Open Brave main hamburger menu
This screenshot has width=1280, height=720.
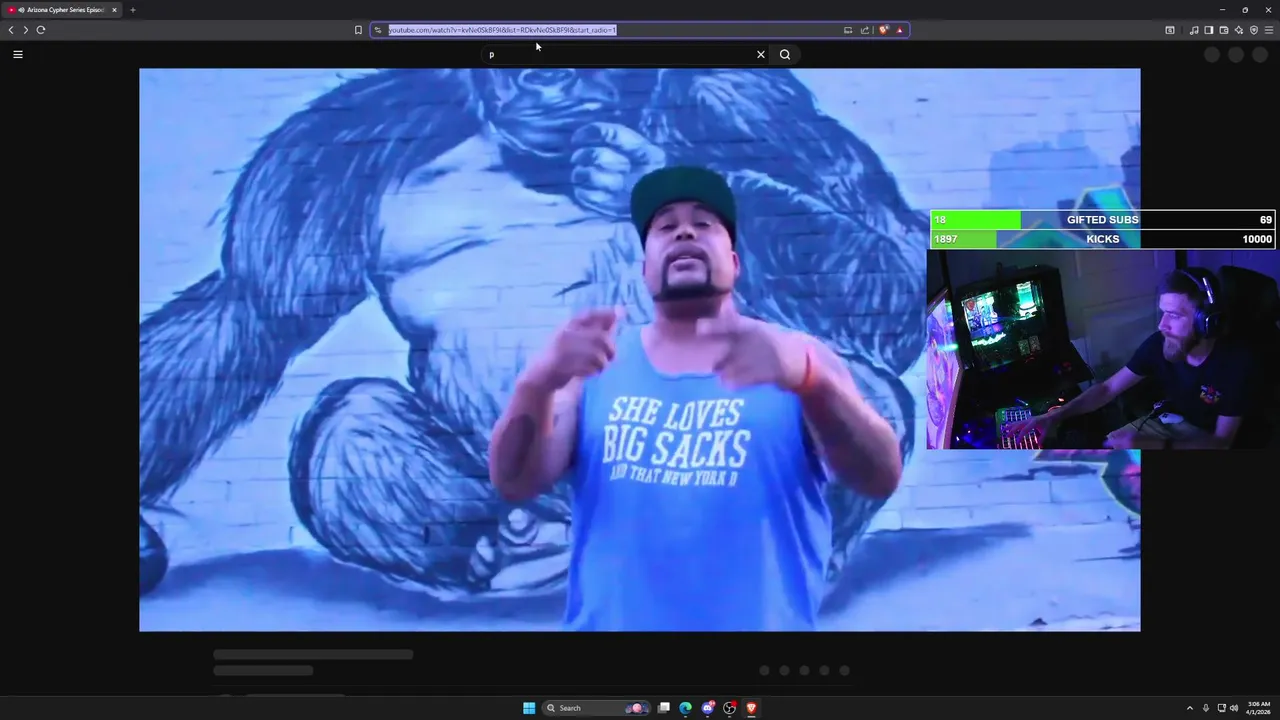point(1269,30)
